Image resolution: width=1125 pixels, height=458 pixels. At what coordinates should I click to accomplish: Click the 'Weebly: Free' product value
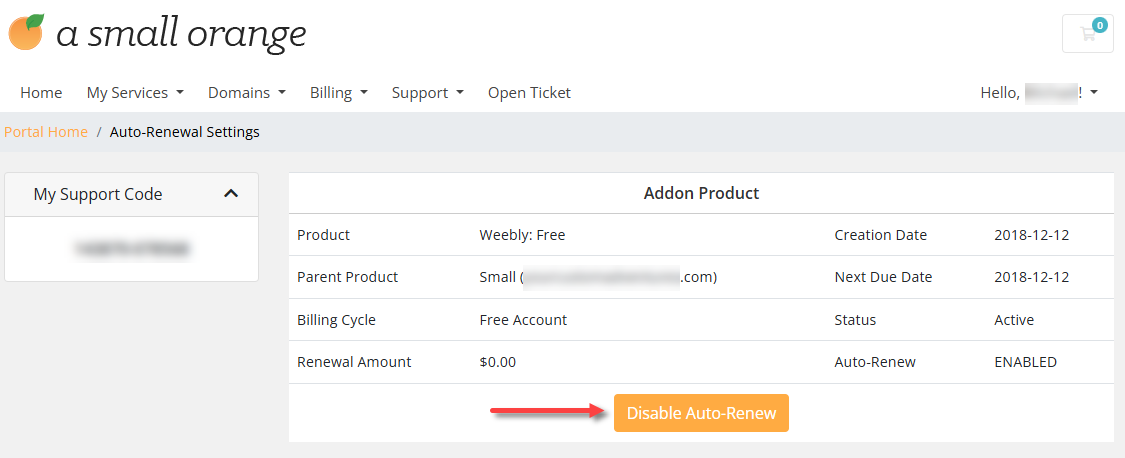(522, 235)
